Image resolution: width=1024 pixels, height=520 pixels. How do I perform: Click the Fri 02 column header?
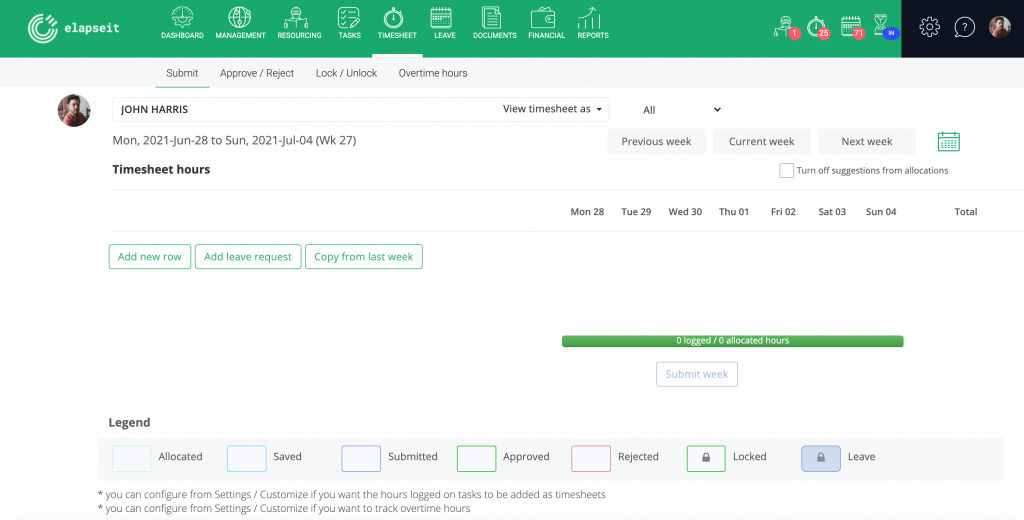point(783,212)
